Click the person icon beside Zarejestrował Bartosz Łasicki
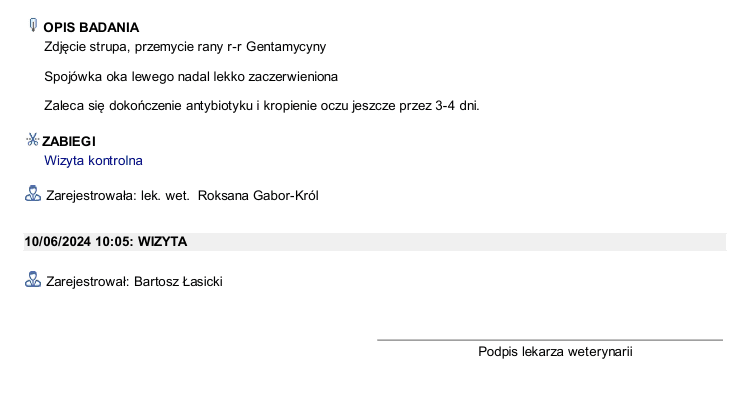 tap(33, 279)
